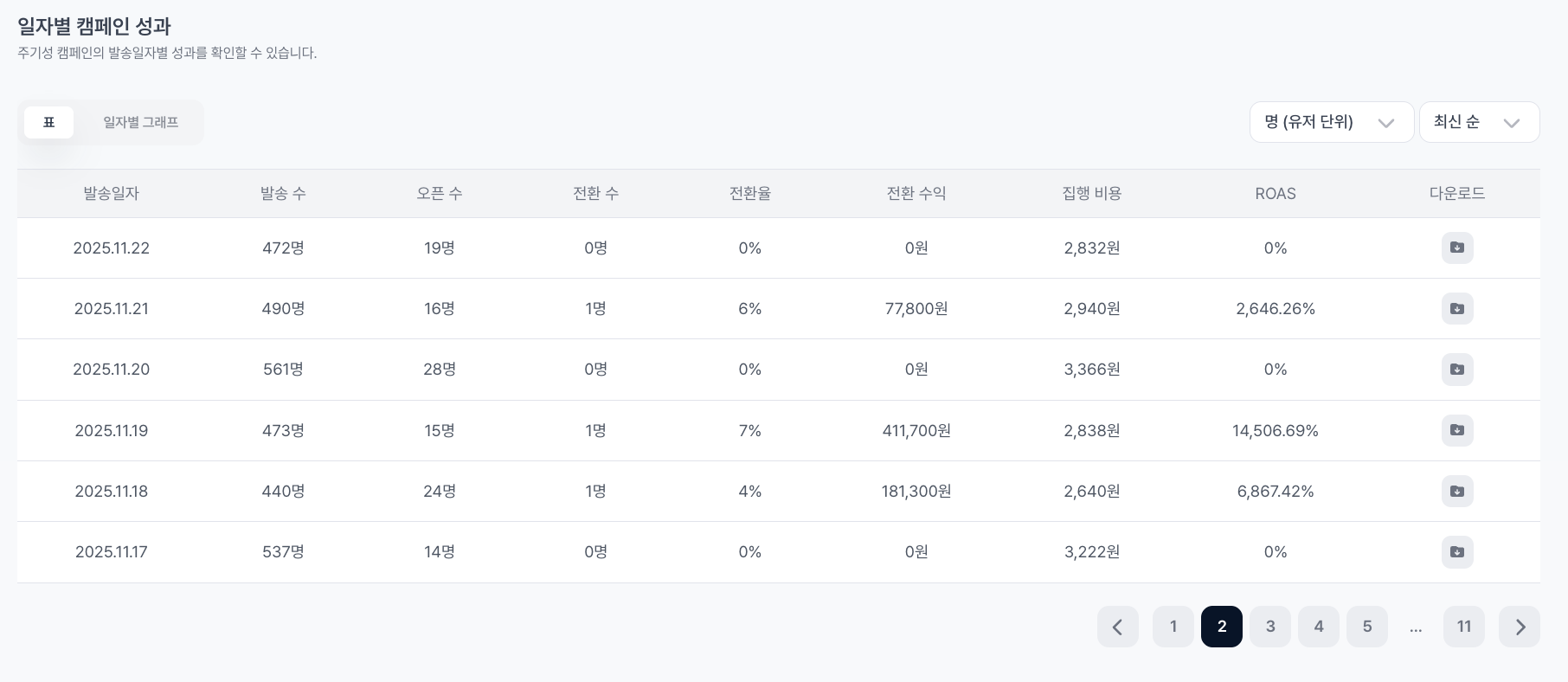Go to the next page arrow
This screenshot has width=1568, height=682.
1520,627
